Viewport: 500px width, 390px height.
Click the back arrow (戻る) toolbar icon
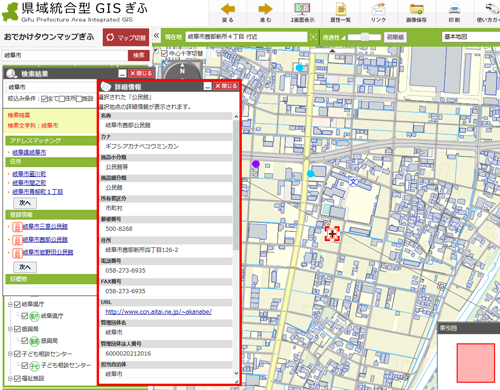click(228, 9)
